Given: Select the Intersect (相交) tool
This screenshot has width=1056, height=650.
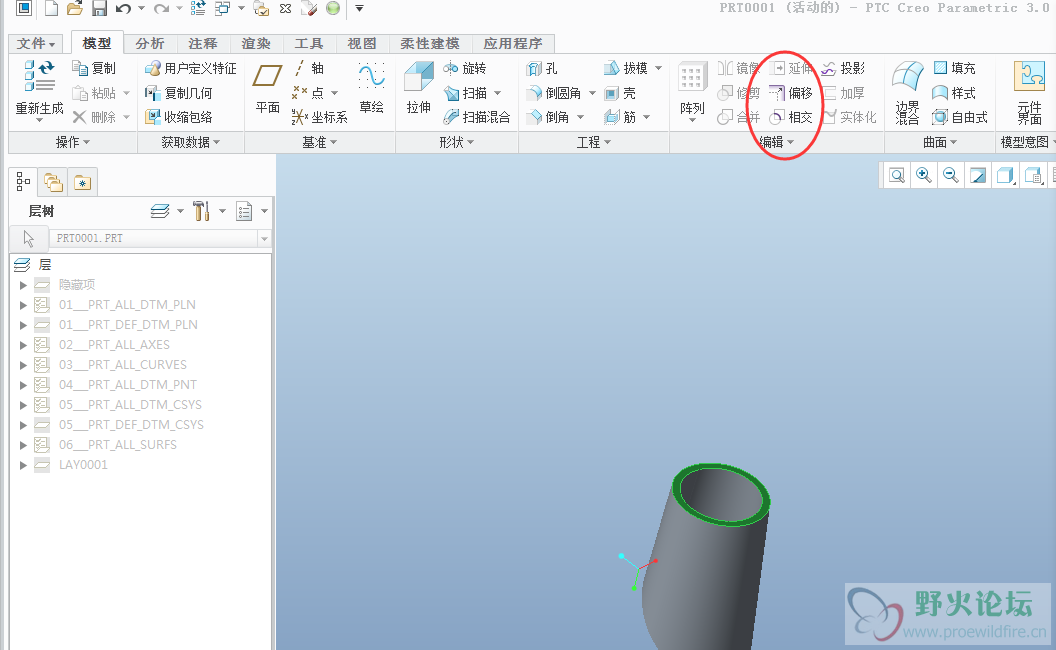Looking at the screenshot, I should (x=791, y=117).
